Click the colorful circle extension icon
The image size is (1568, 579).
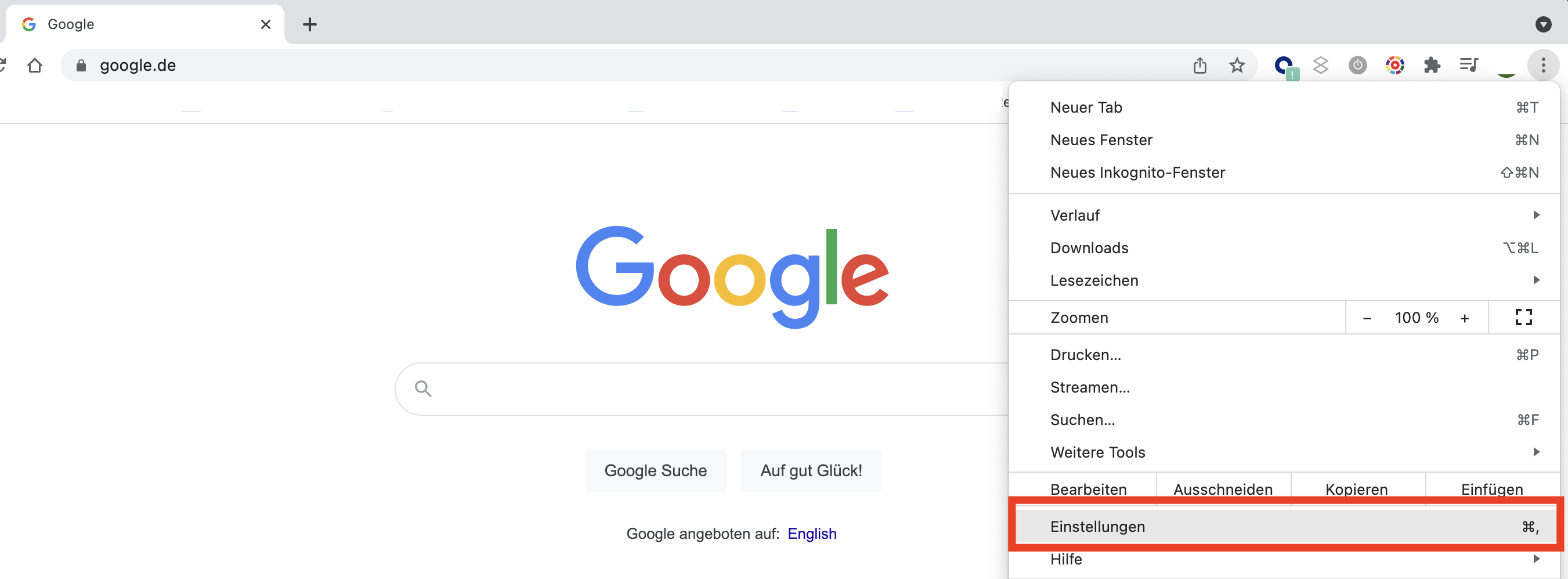1394,65
